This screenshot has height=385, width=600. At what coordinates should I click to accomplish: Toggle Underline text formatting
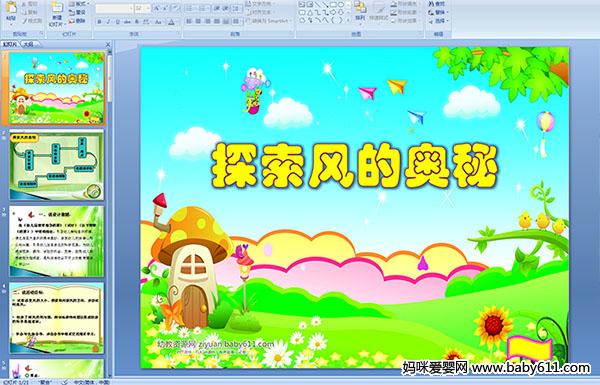coord(117,22)
